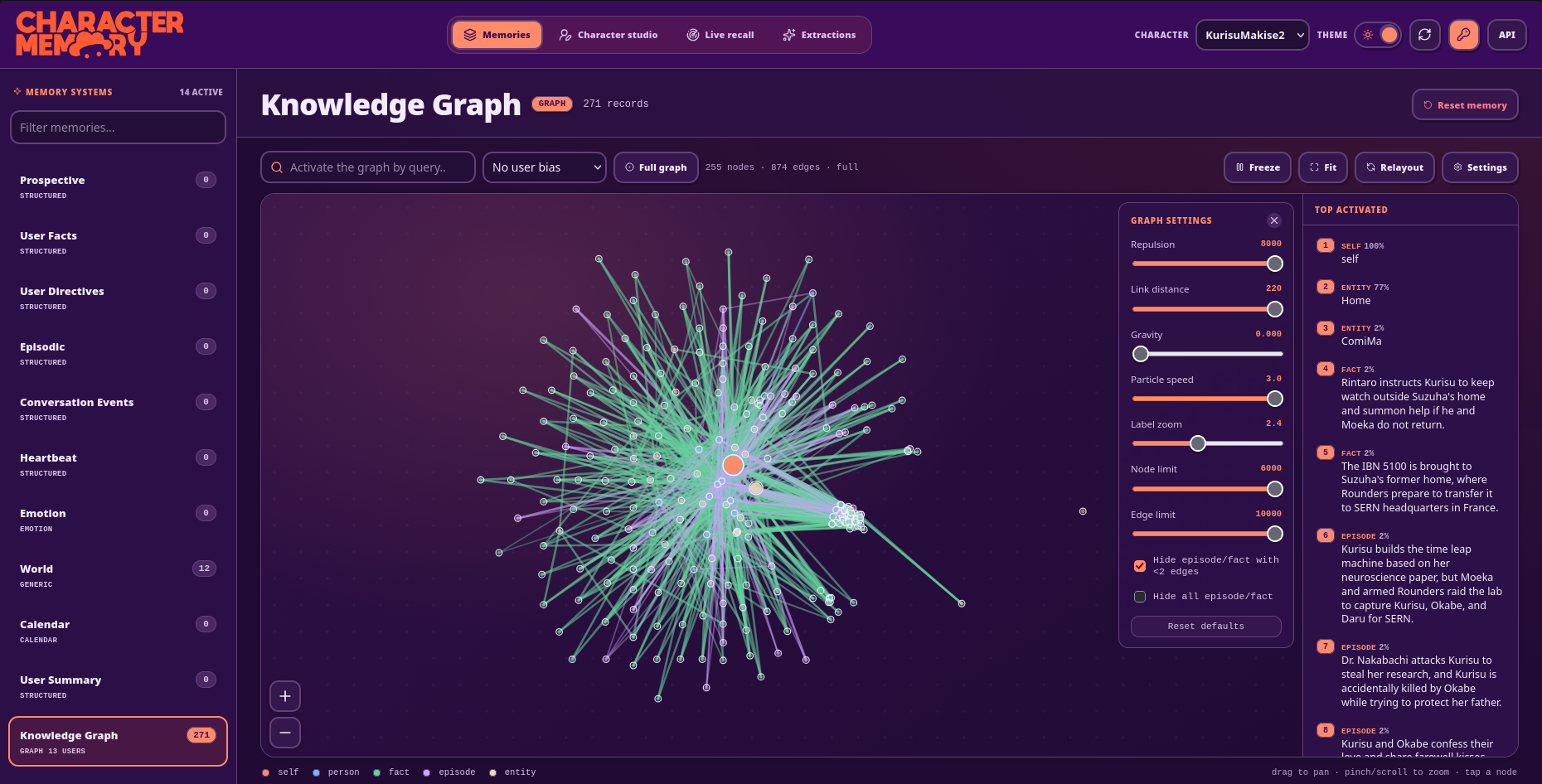This screenshot has height=784, width=1542.
Task: Click the person legend entry
Action: [336, 772]
